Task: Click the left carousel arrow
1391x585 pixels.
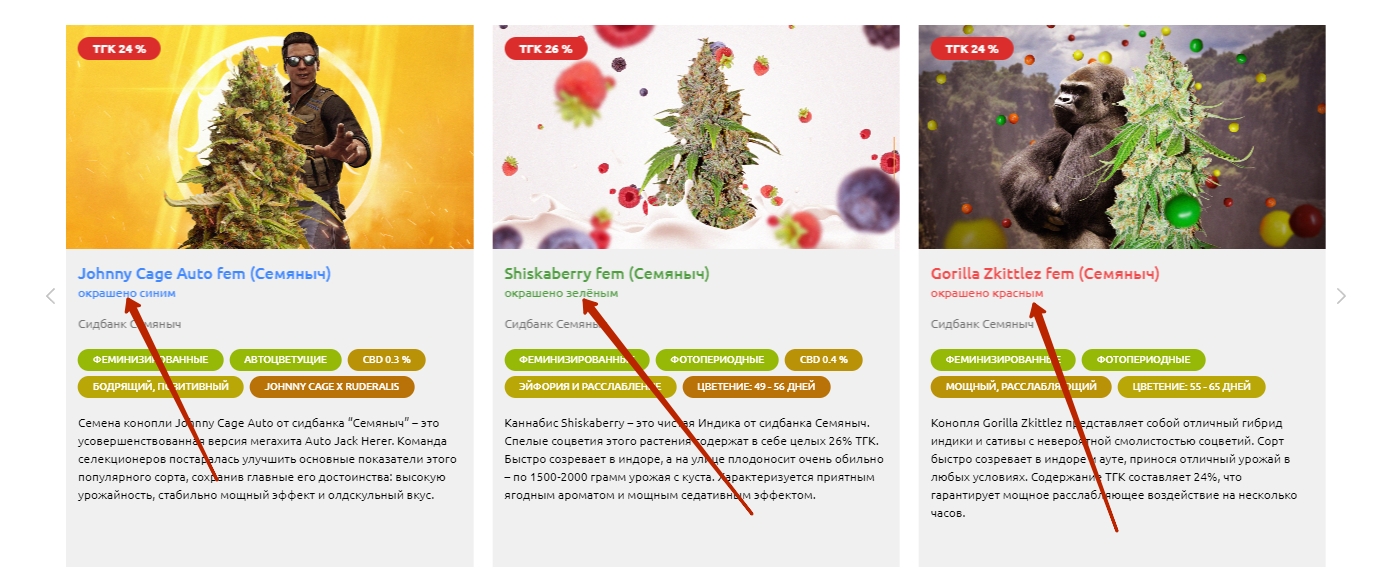Action: pyautogui.click(x=50, y=296)
